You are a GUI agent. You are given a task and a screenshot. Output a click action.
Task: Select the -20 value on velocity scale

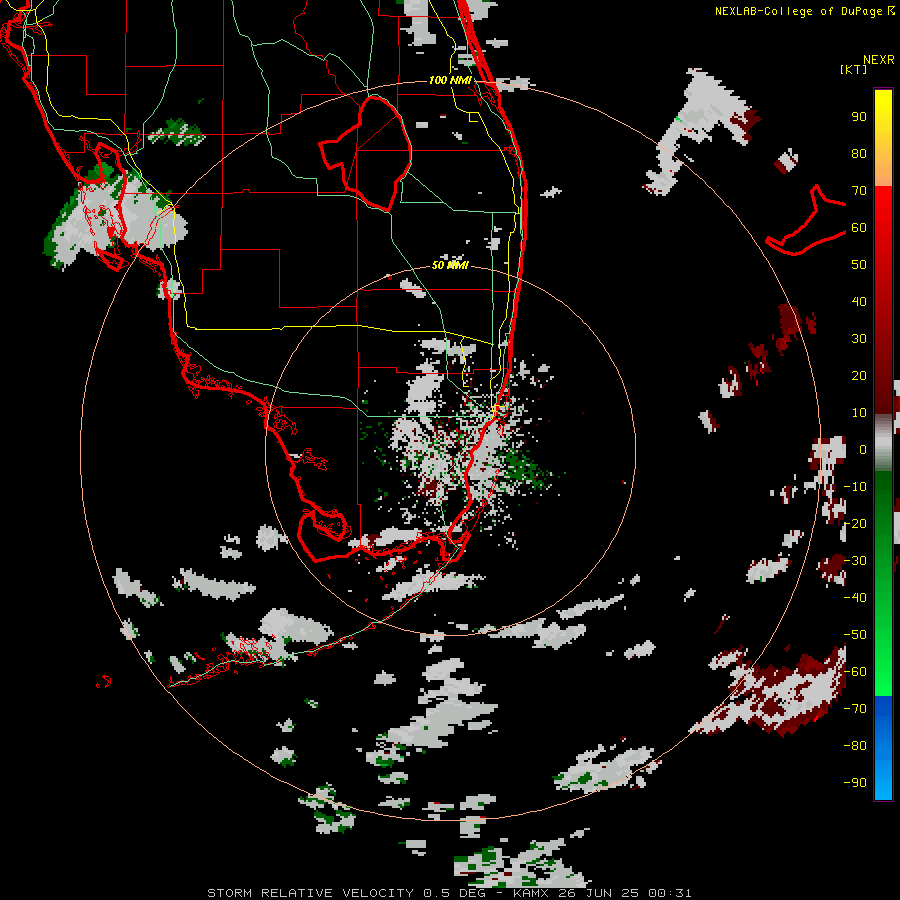855,523
